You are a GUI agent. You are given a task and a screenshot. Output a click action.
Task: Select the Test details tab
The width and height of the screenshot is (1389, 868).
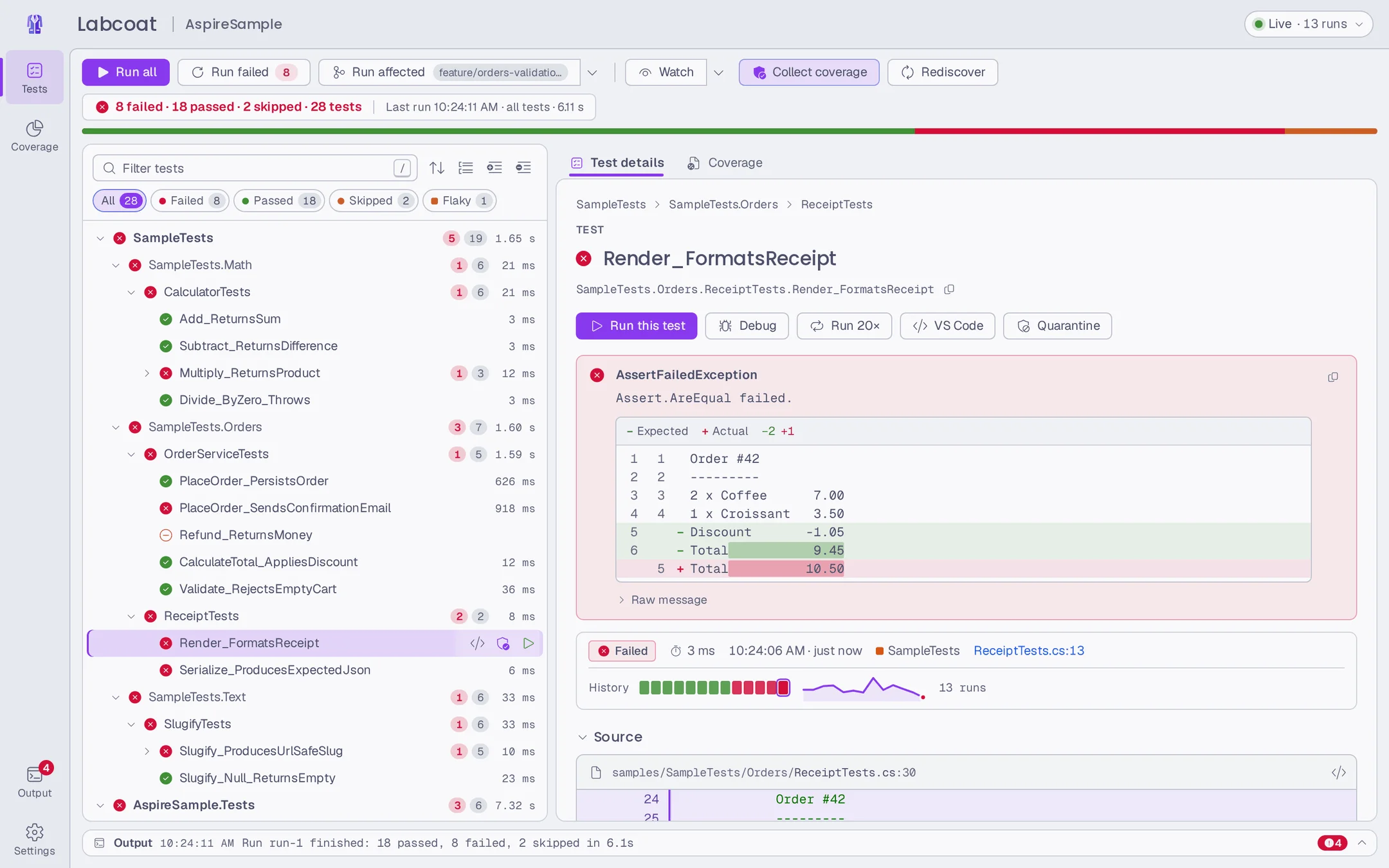(617, 163)
